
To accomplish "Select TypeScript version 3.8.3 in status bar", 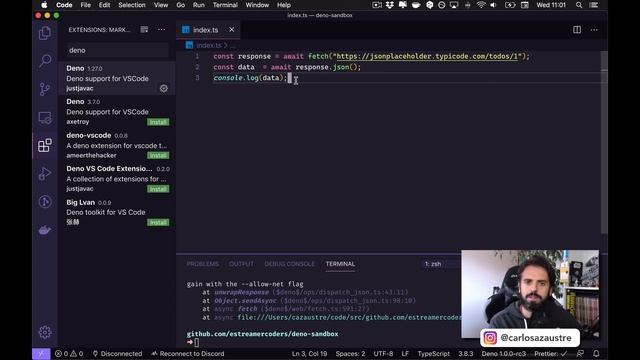I will (x=466, y=354).
